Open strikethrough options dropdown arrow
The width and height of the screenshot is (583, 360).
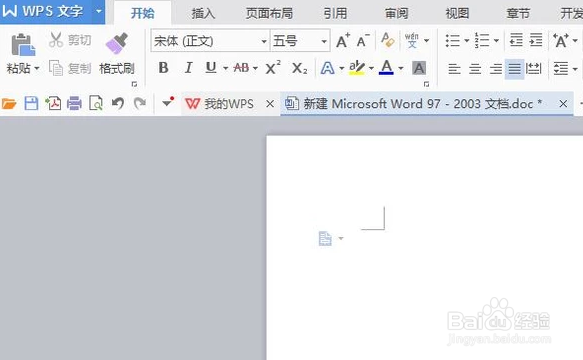click(x=255, y=68)
